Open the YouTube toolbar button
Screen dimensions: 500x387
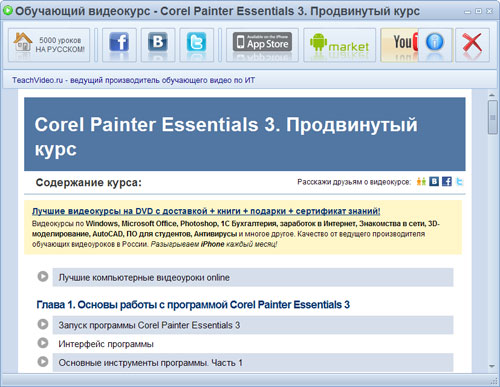(399, 45)
